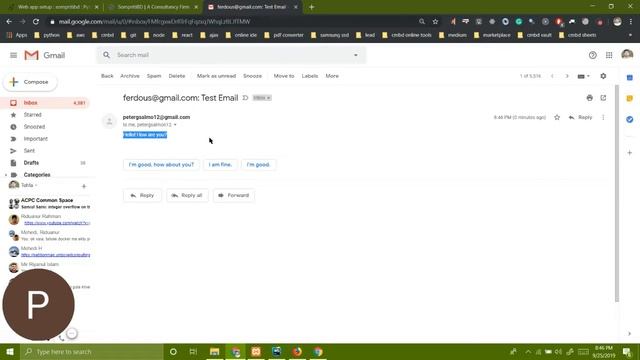Reload the page in Chrome

tap(36, 22)
